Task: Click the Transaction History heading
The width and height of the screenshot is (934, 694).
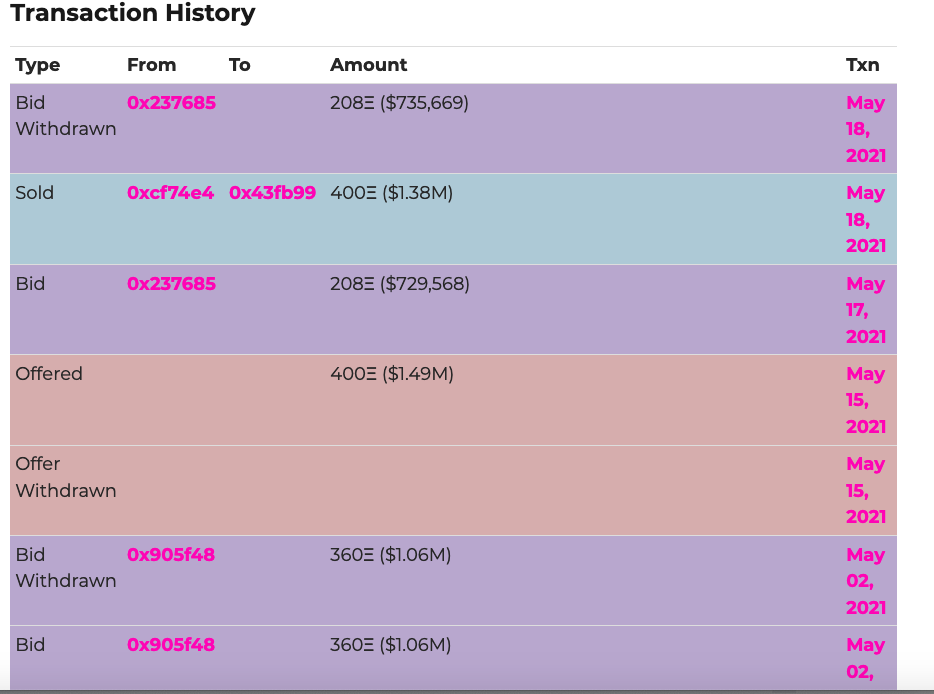Action: [x=133, y=13]
